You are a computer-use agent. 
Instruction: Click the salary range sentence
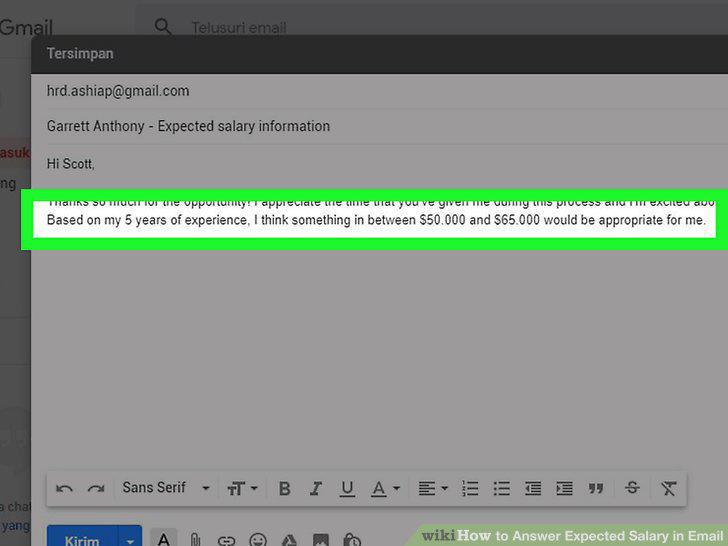coord(376,220)
